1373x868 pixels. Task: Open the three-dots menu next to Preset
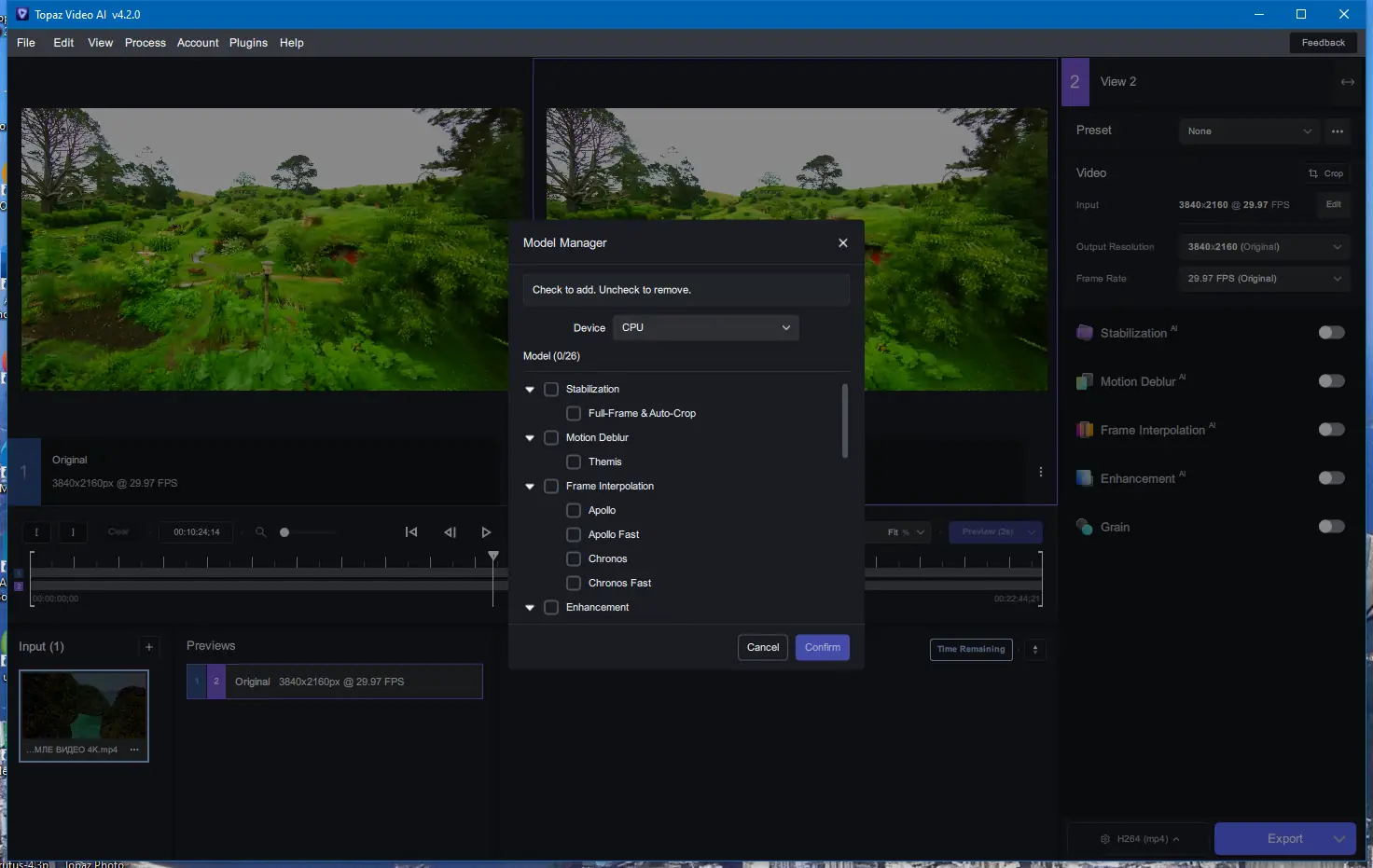click(x=1338, y=131)
